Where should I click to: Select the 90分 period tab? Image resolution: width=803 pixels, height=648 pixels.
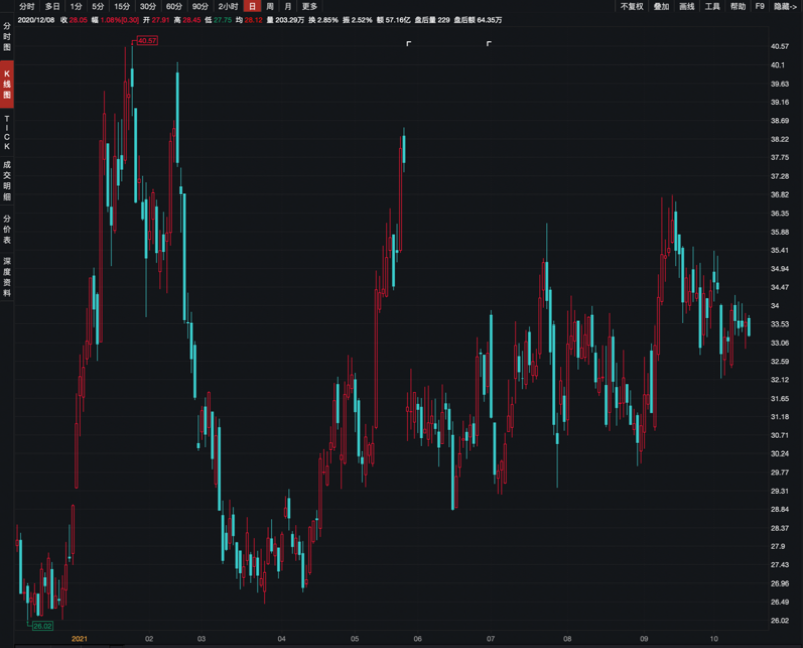pos(200,7)
